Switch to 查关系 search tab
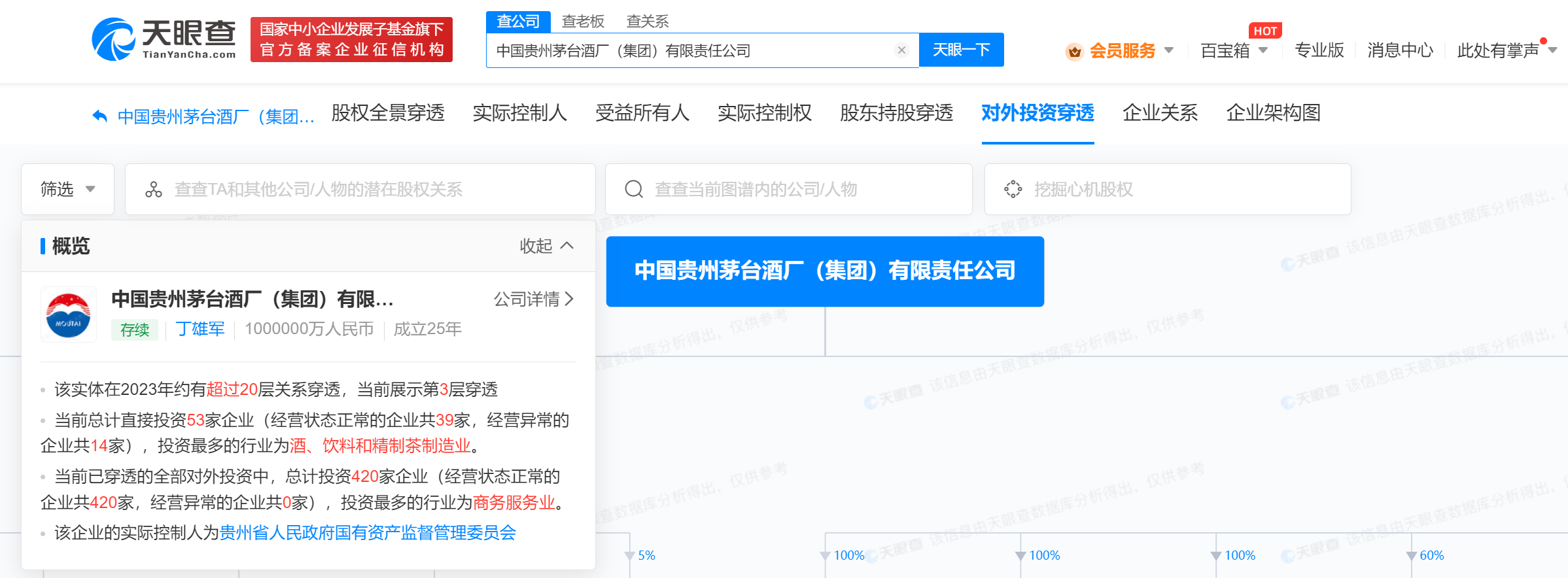 (647, 22)
